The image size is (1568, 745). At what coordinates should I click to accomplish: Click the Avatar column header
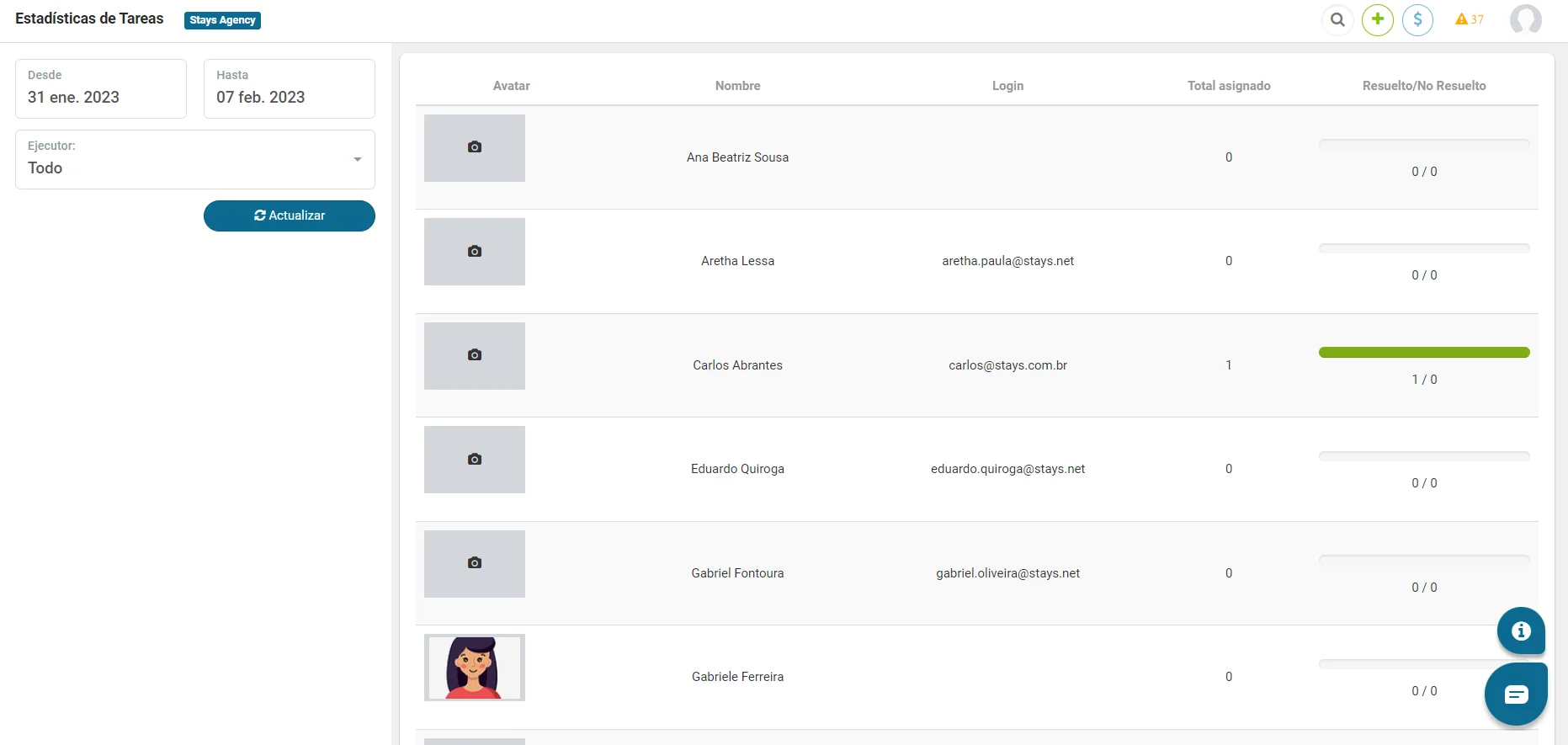(x=512, y=86)
